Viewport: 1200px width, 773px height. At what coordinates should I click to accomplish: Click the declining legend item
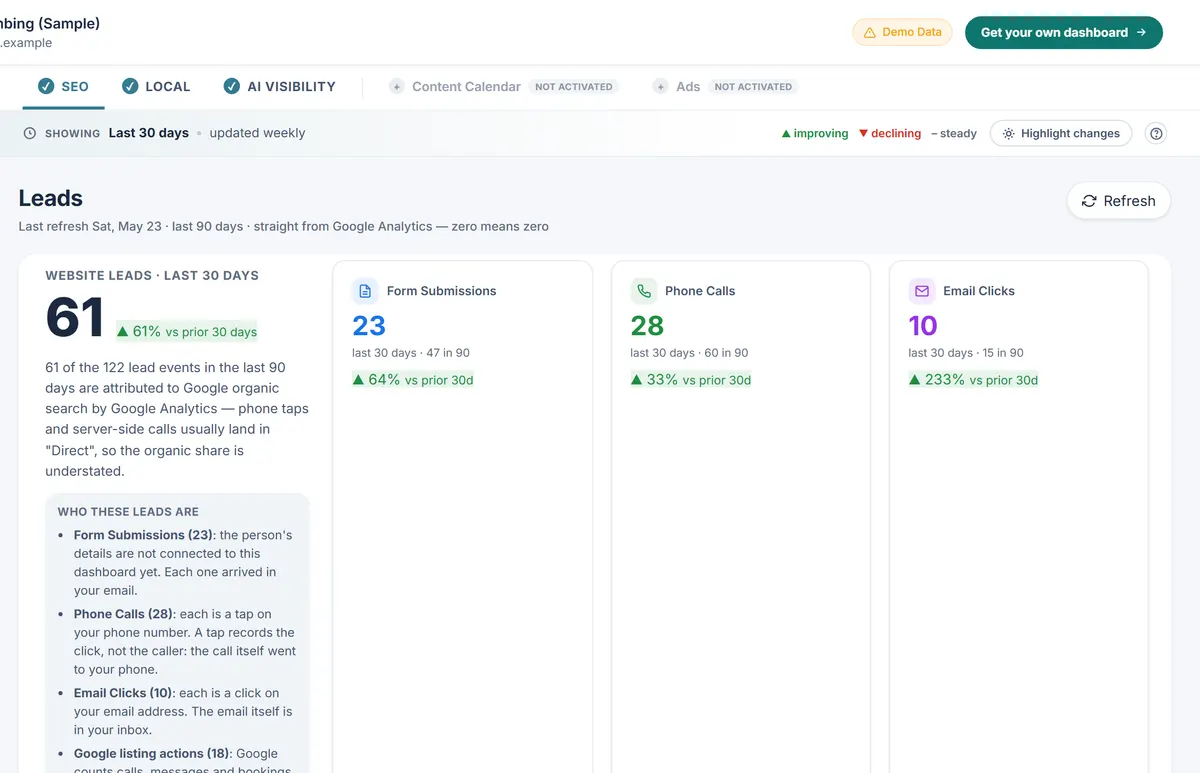coord(890,133)
